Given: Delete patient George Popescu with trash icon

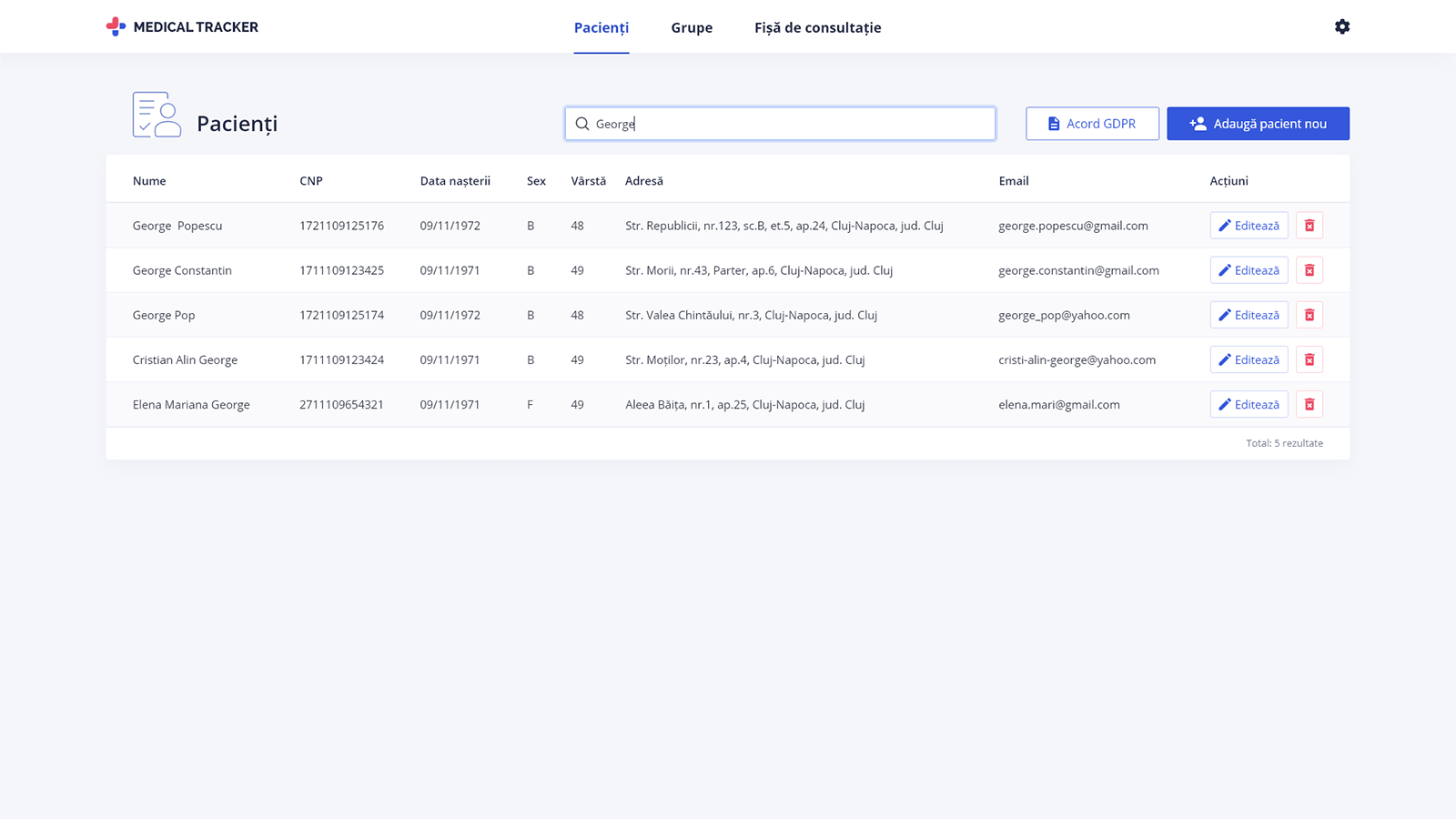Looking at the screenshot, I should [1309, 226].
